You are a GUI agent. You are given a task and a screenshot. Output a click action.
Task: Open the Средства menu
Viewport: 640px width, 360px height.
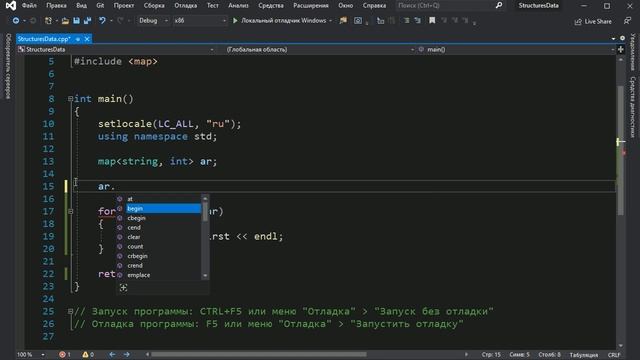pyautogui.click(x=271, y=5)
